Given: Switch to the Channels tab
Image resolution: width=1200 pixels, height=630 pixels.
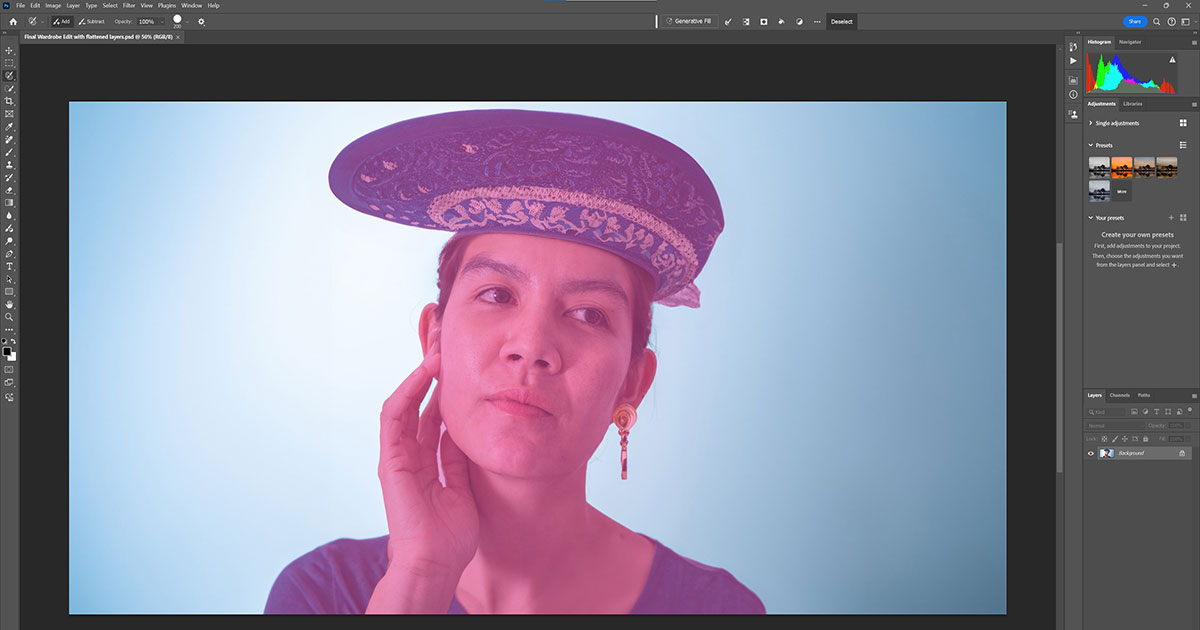Looking at the screenshot, I should [x=1119, y=395].
